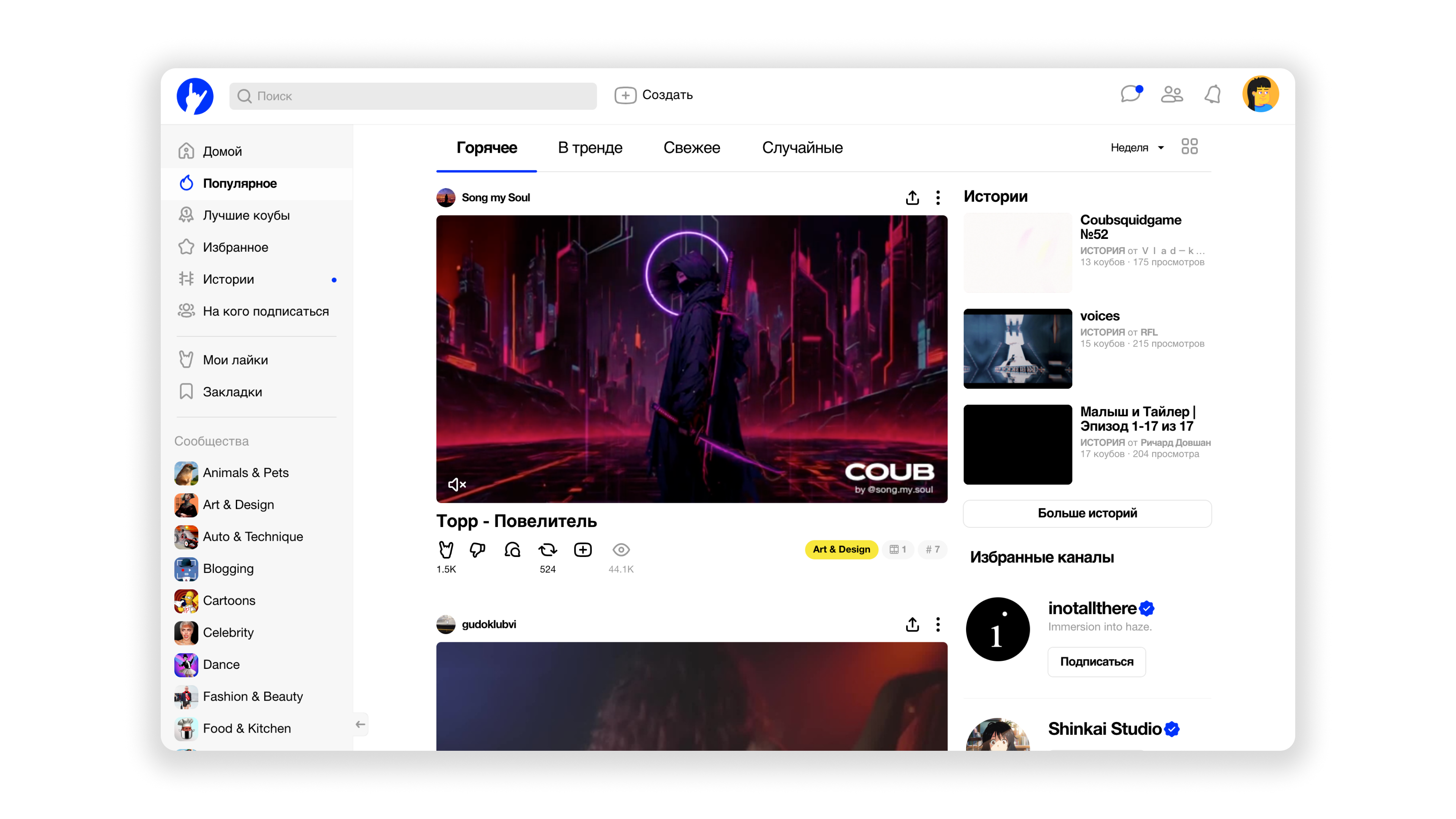1456x819 pixels.
Task: Open Малыш и Тайлер story thumbnail
Action: 1017,444
